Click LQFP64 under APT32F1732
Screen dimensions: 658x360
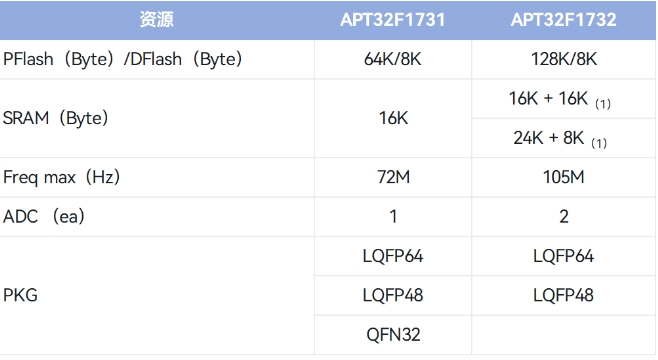564,256
